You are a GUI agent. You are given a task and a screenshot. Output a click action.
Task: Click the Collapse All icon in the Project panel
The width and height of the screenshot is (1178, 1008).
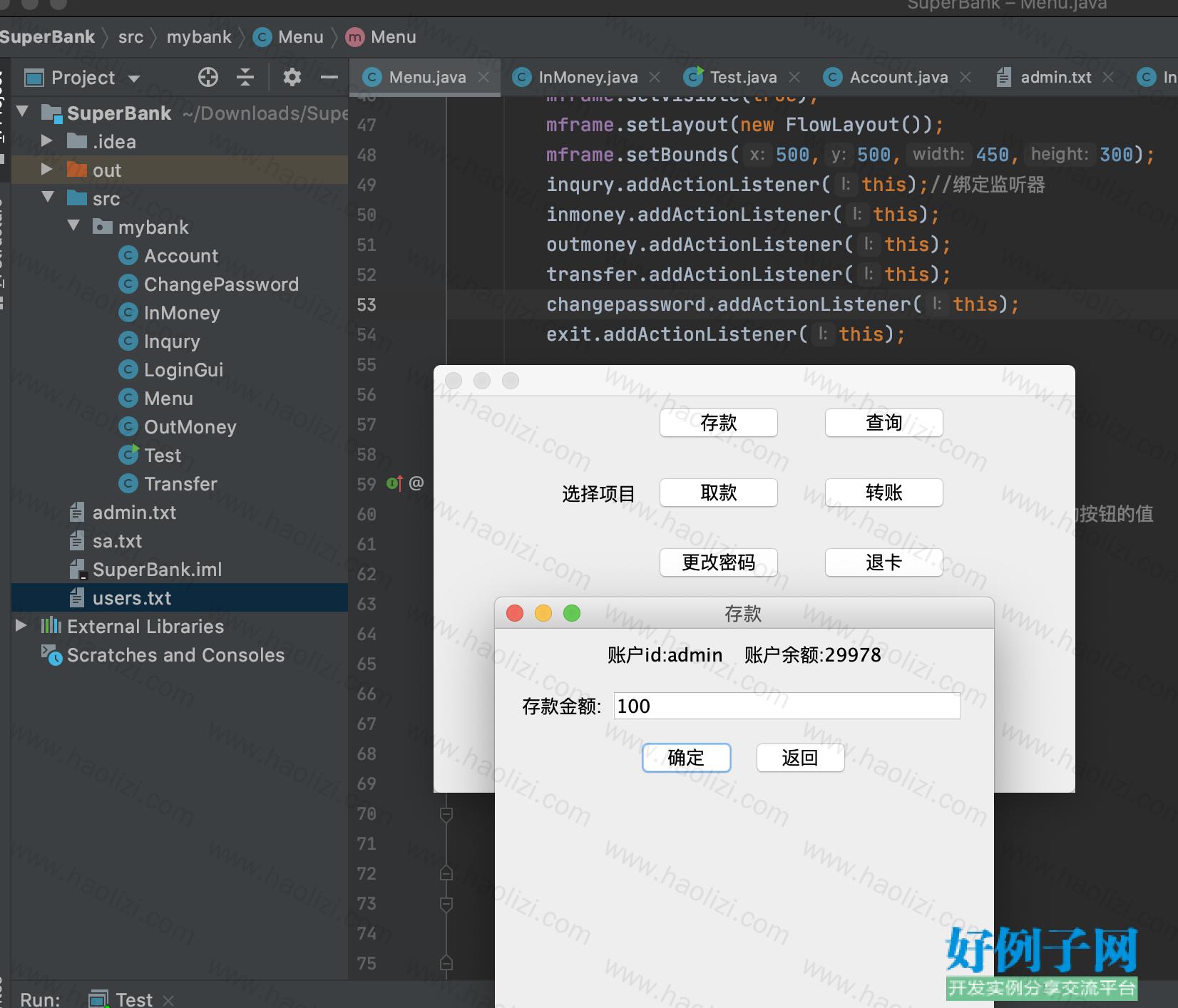pos(245,77)
